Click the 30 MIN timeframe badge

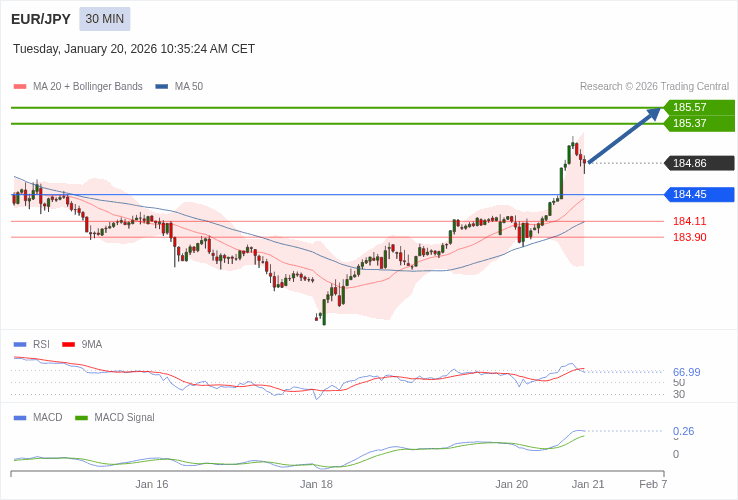point(105,19)
